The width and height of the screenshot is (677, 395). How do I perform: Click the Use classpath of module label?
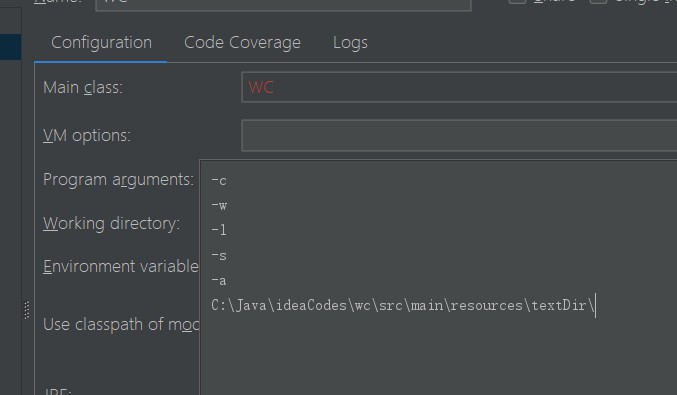[x=121, y=324]
